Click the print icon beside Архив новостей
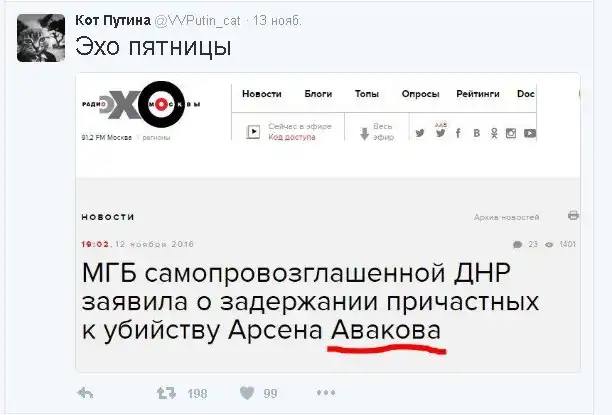612x415 pixels. pyautogui.click(x=573, y=215)
